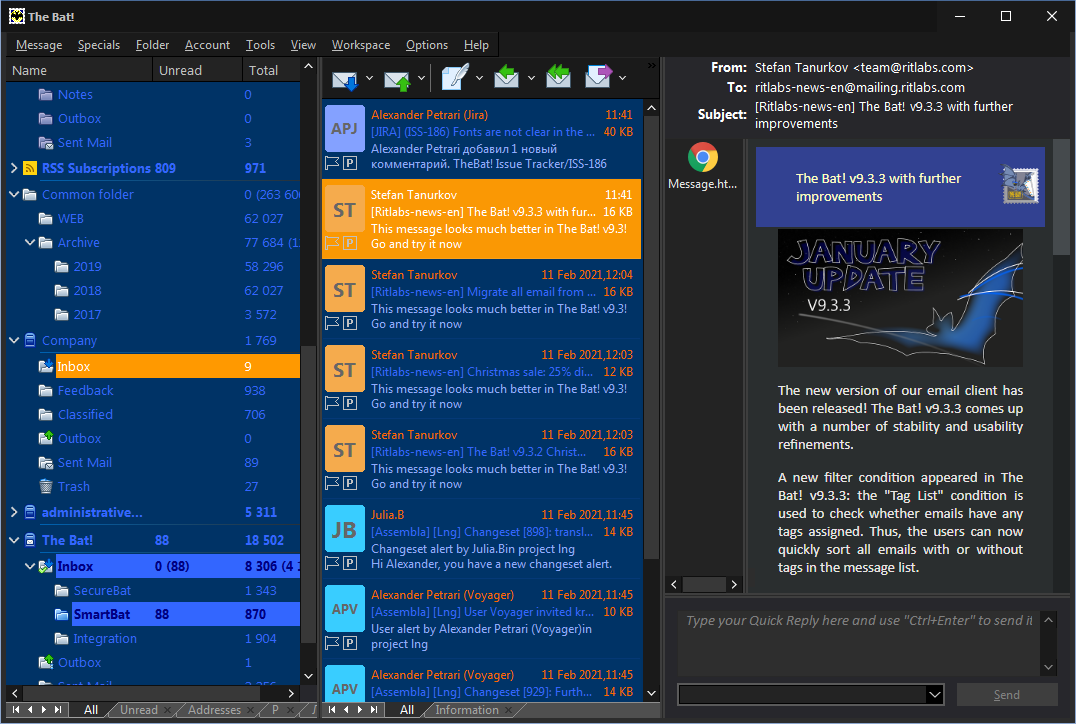Open the New Message dropdown arrow
1076x724 pixels.
point(479,78)
